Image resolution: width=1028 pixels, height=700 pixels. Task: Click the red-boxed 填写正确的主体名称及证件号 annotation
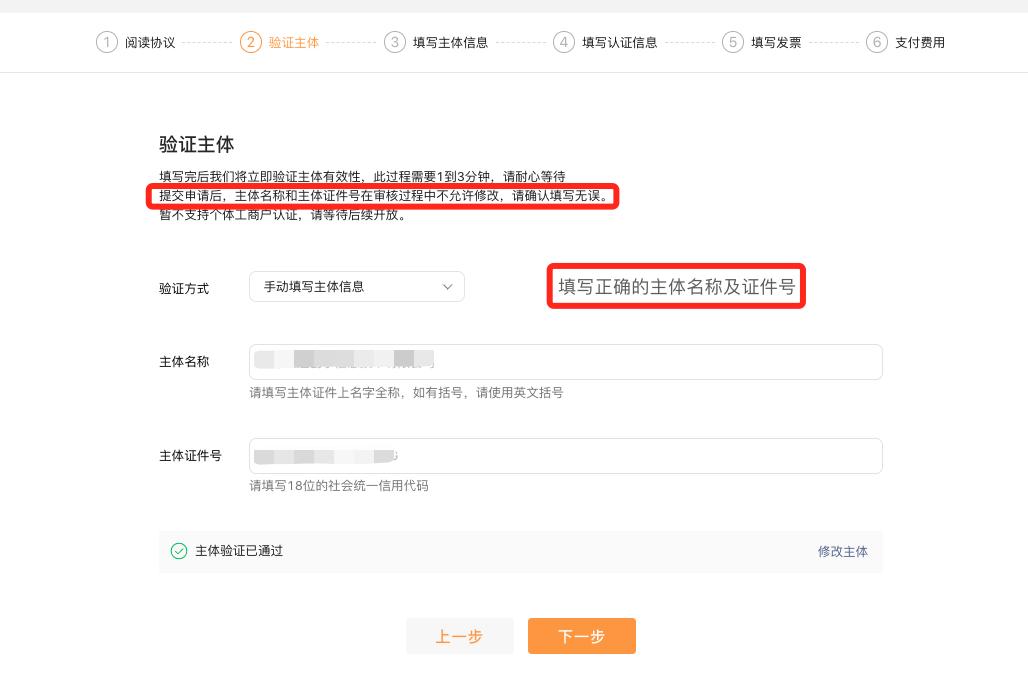(676, 286)
